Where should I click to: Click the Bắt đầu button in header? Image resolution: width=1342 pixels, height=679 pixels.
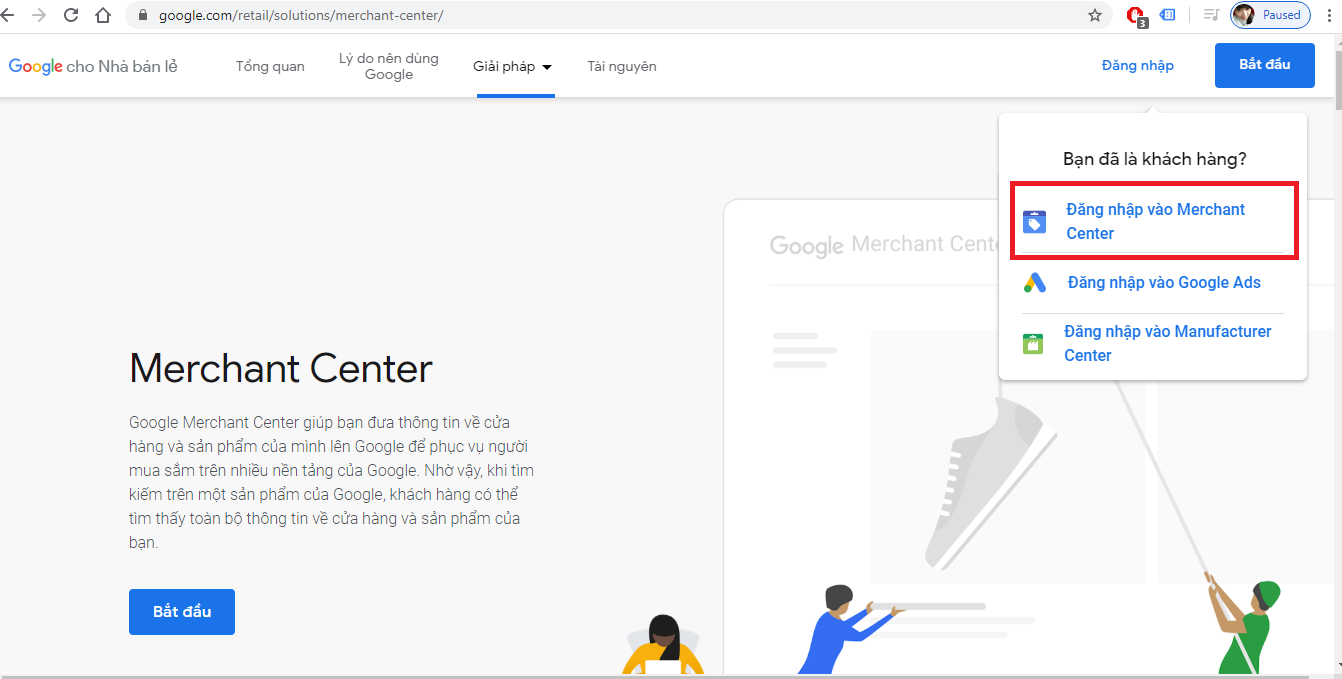point(1265,65)
